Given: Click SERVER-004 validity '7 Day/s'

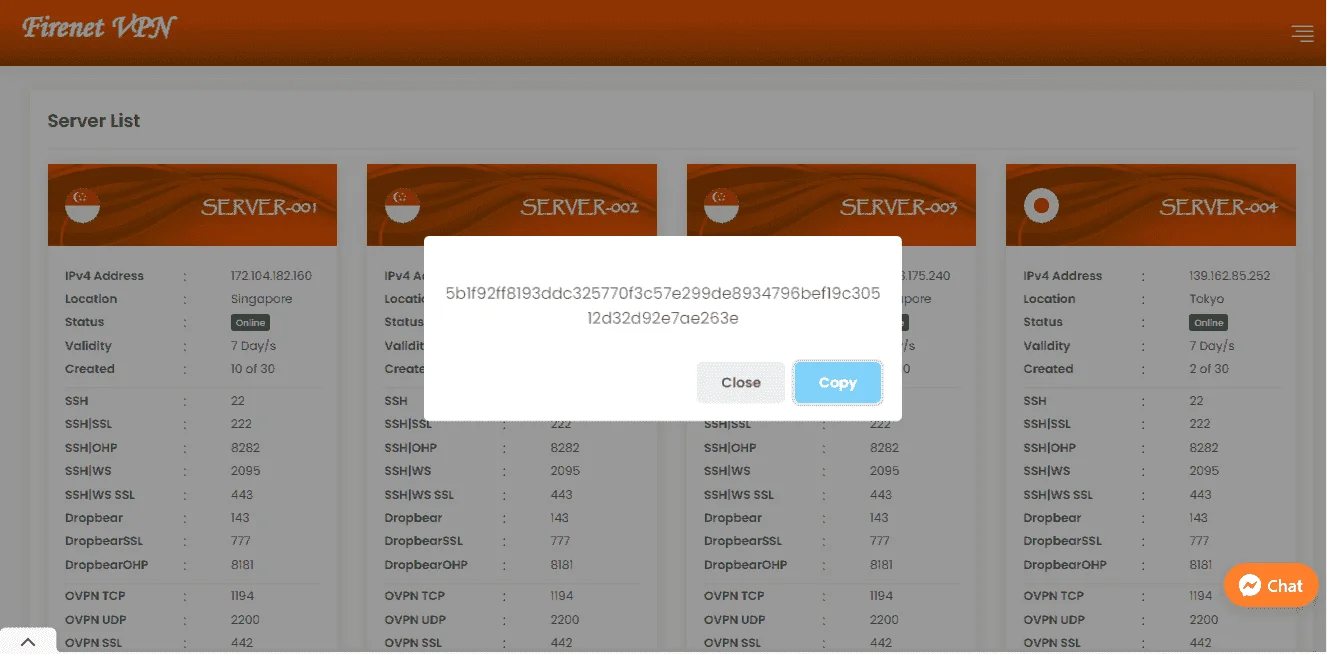Looking at the screenshot, I should (1212, 346).
